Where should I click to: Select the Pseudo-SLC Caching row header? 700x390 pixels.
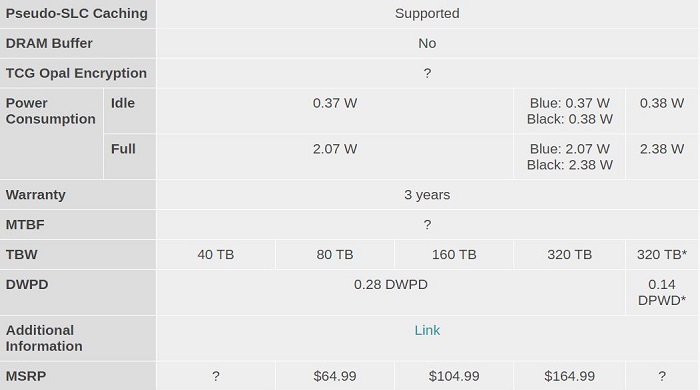(78, 14)
